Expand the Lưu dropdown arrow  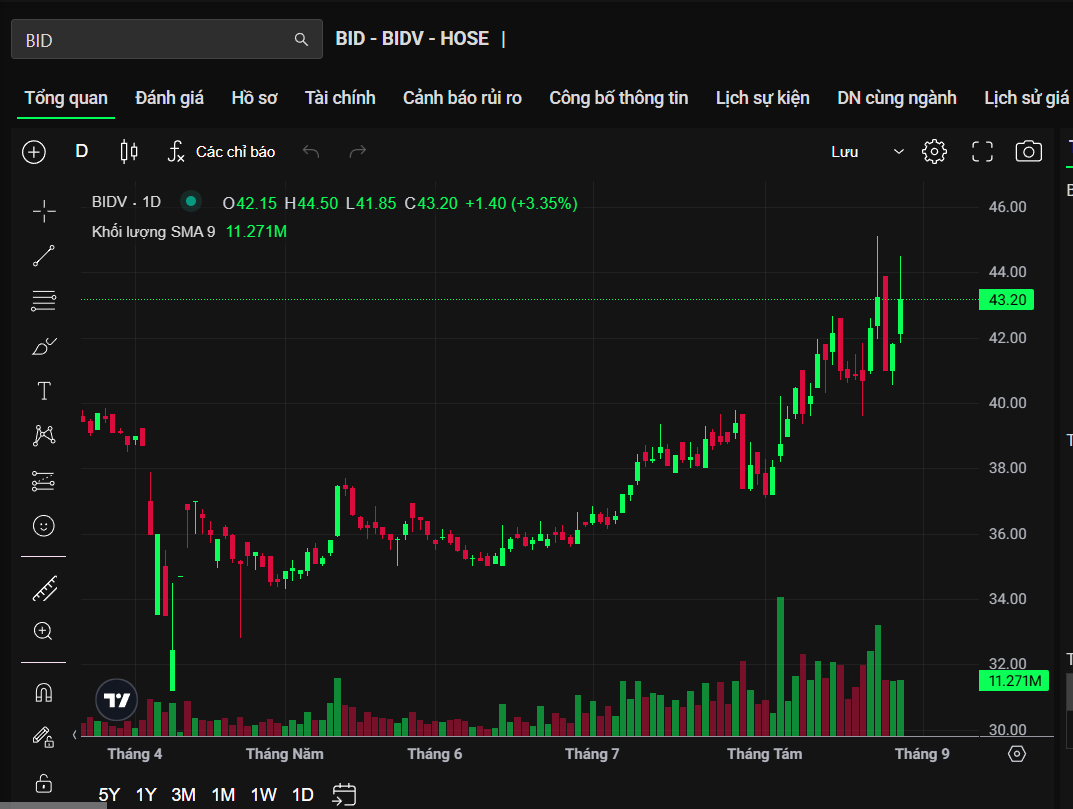(x=899, y=152)
